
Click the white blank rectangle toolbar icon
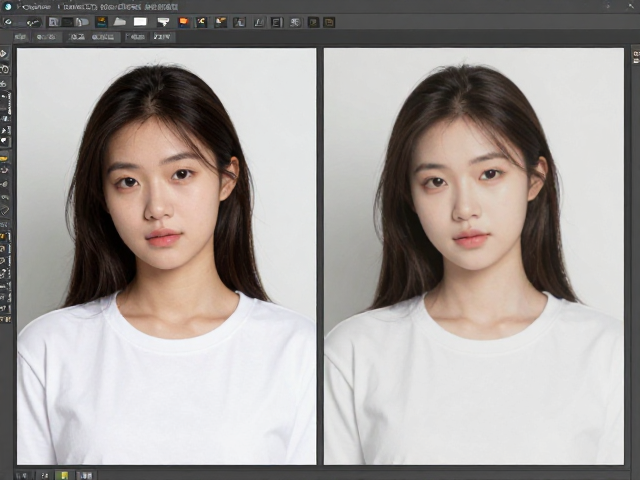140,22
